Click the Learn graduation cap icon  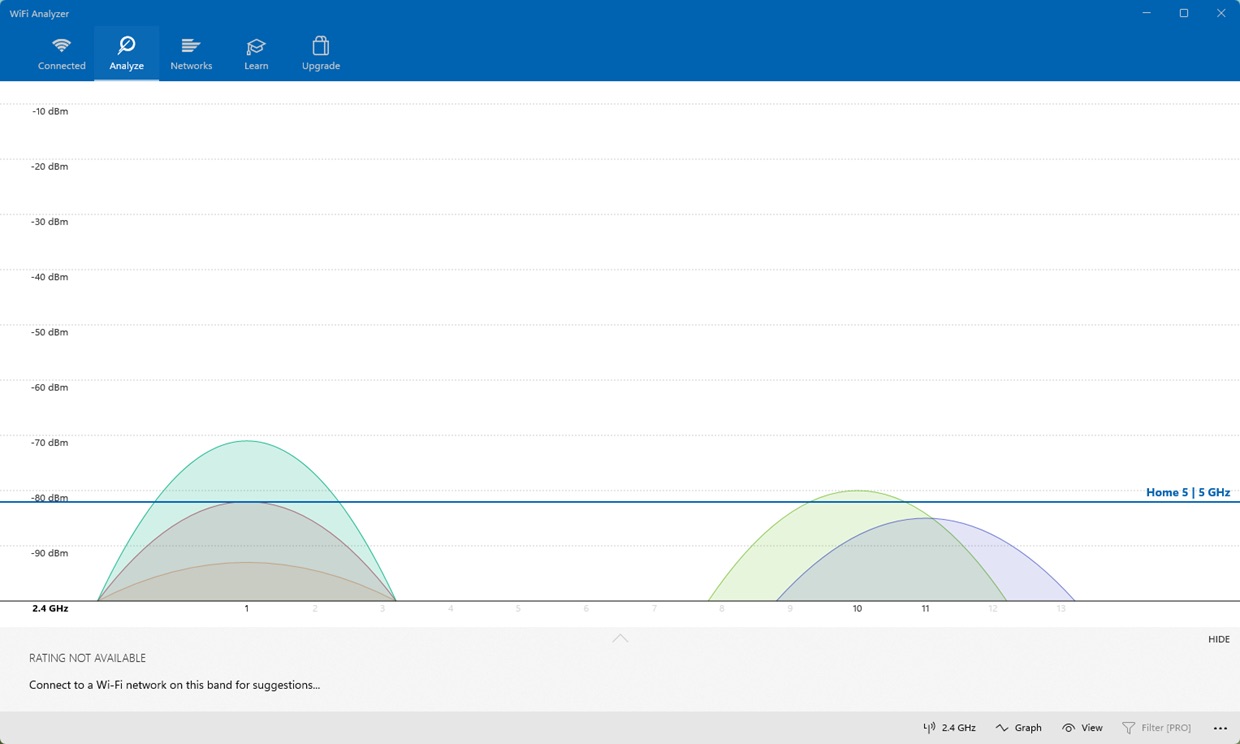256,45
